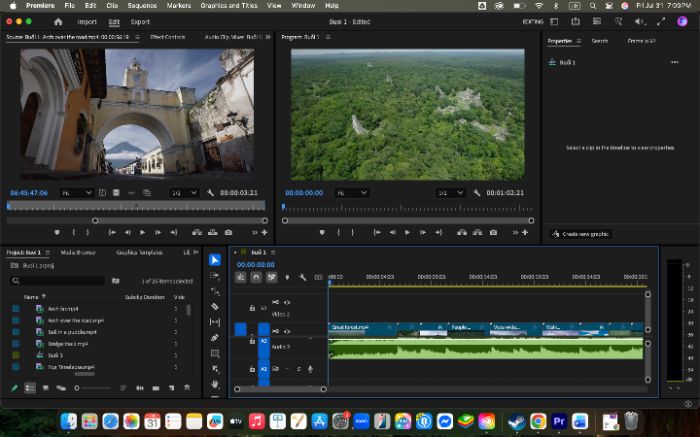Expand Source panel group overflow chevrons
Viewport: 700px width, 437px height.
(268, 37)
